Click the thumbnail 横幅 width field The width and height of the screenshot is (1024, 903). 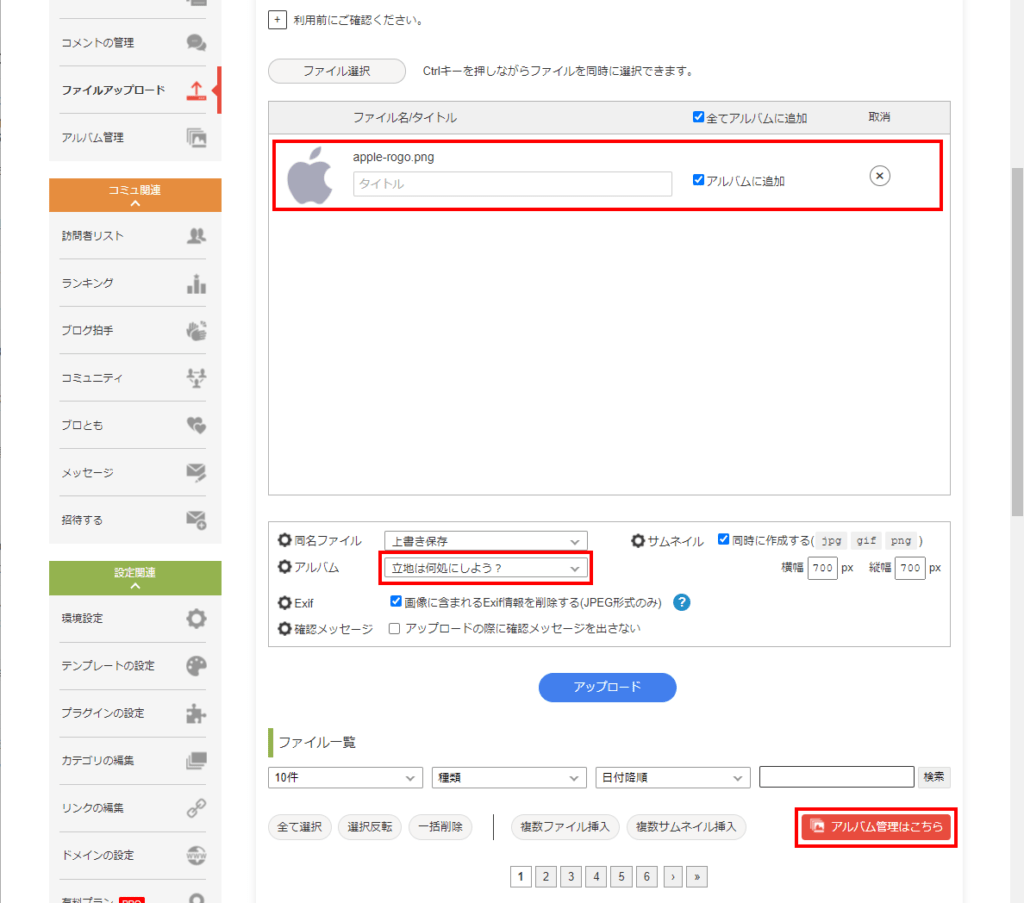click(822, 568)
